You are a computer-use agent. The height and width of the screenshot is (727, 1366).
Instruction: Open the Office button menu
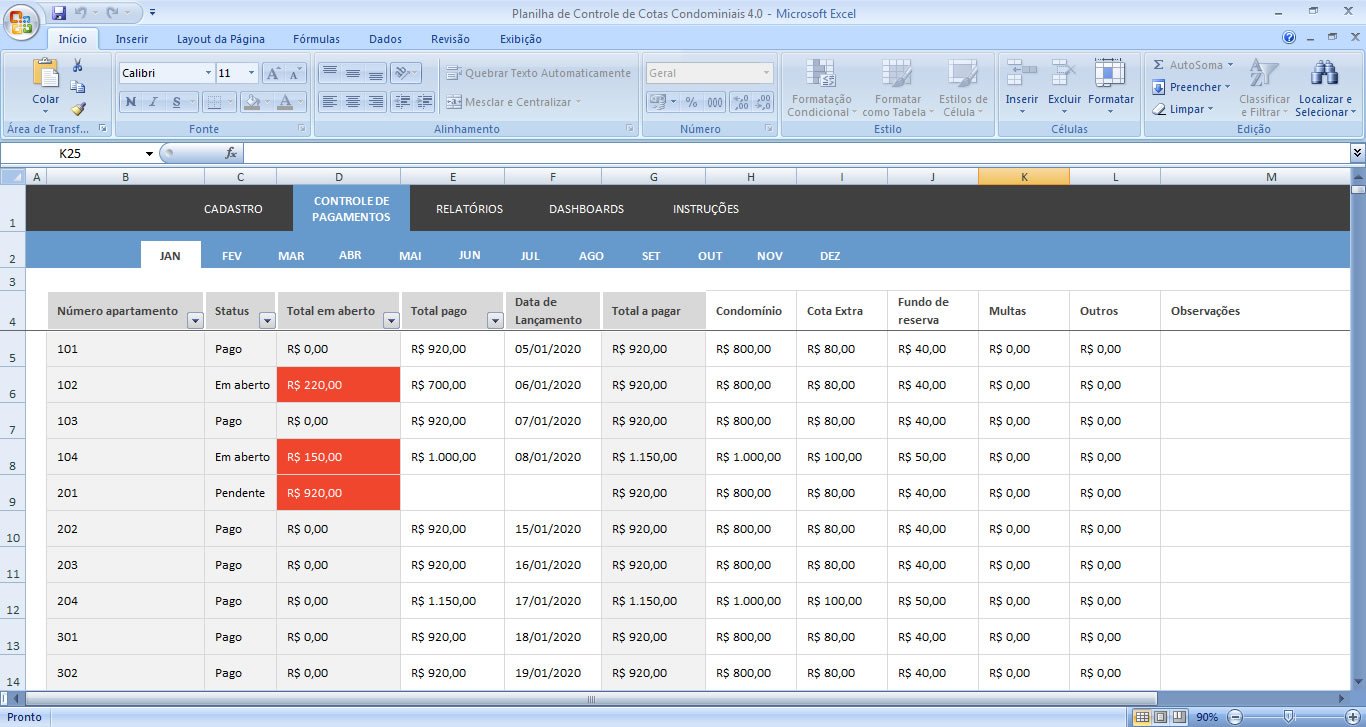click(22, 22)
